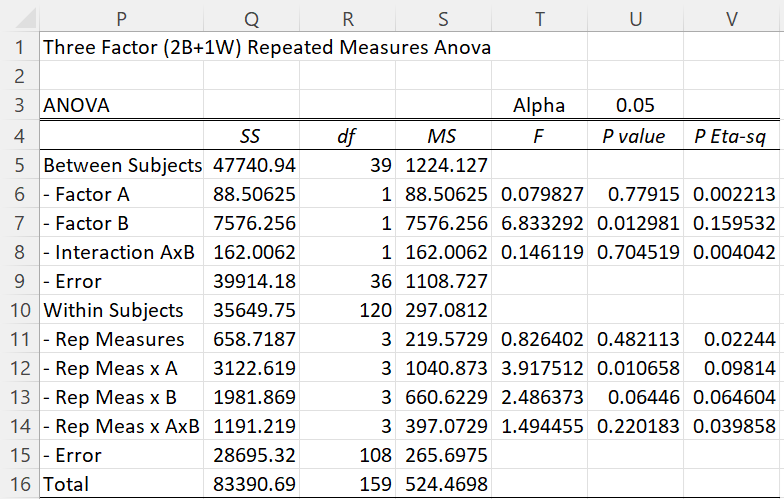Select row 16 header
Screen dimensions: 784x499
(20, 484)
